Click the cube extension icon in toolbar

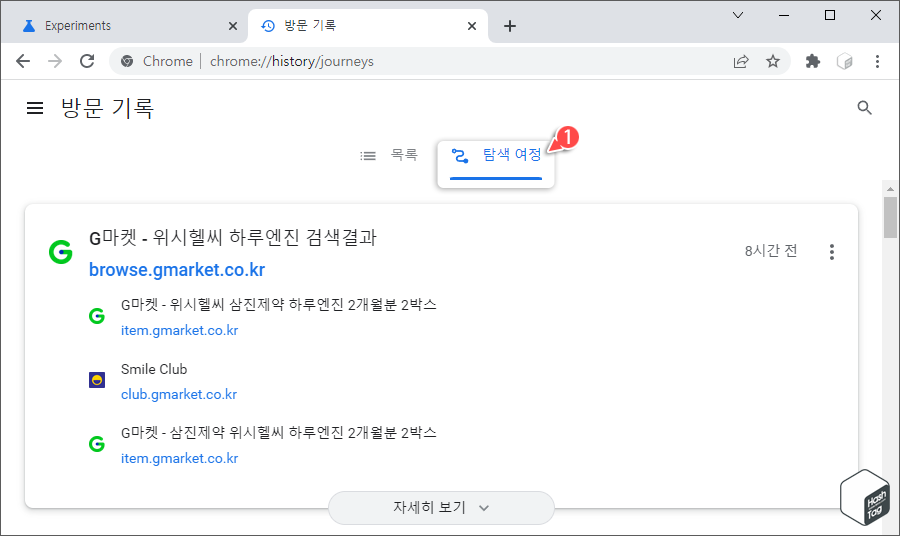[844, 61]
